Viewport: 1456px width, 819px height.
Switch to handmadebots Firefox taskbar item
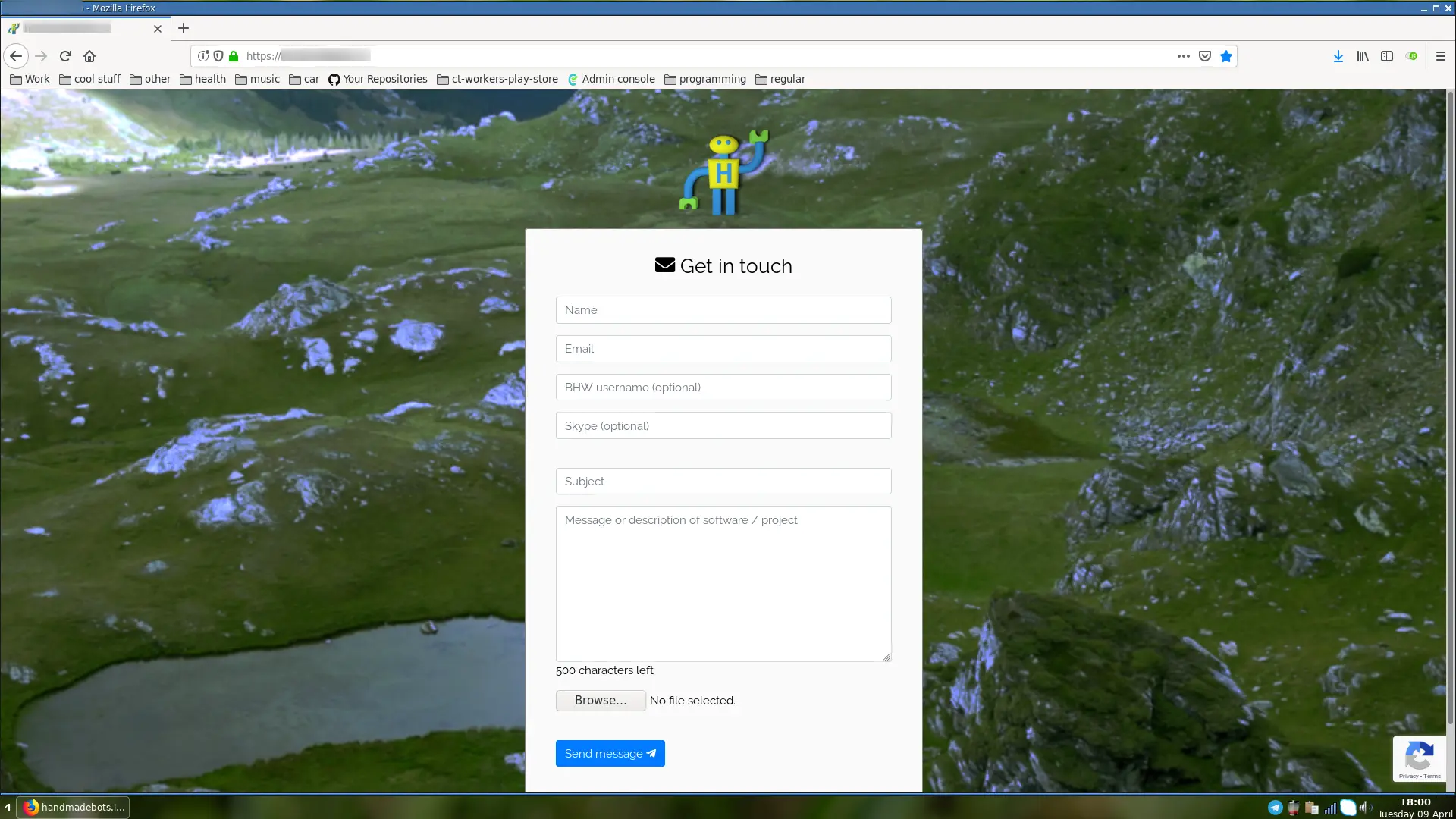(x=74, y=807)
